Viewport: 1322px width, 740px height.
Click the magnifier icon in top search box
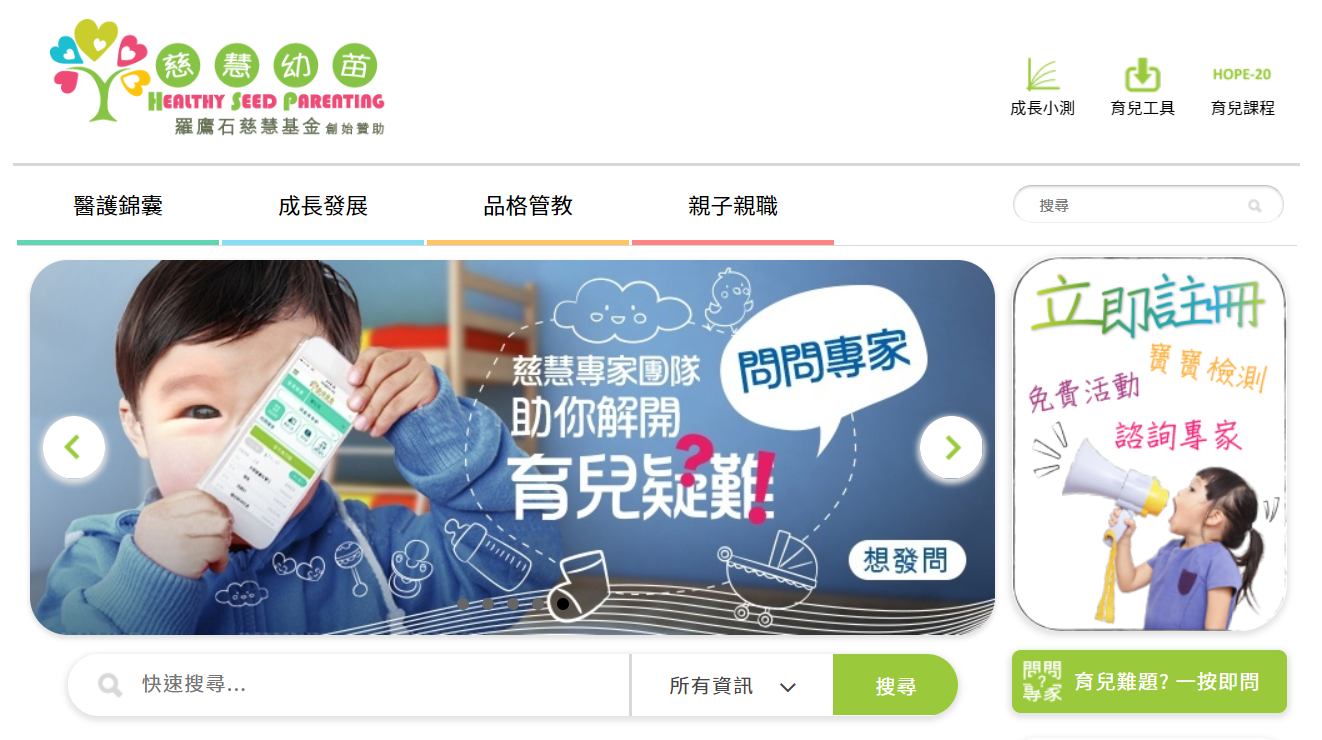(x=1254, y=206)
